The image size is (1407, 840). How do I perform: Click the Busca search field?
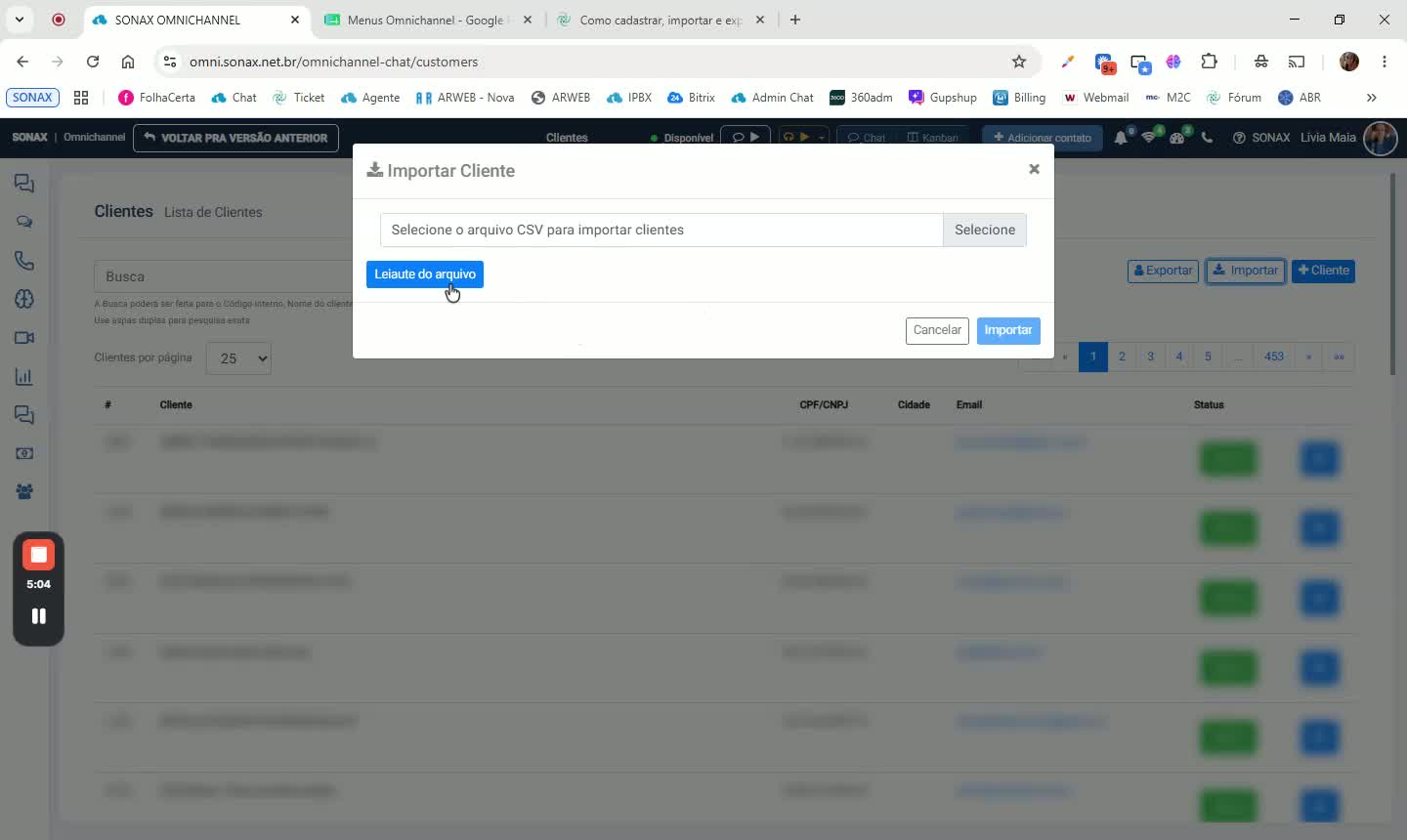tap(223, 276)
